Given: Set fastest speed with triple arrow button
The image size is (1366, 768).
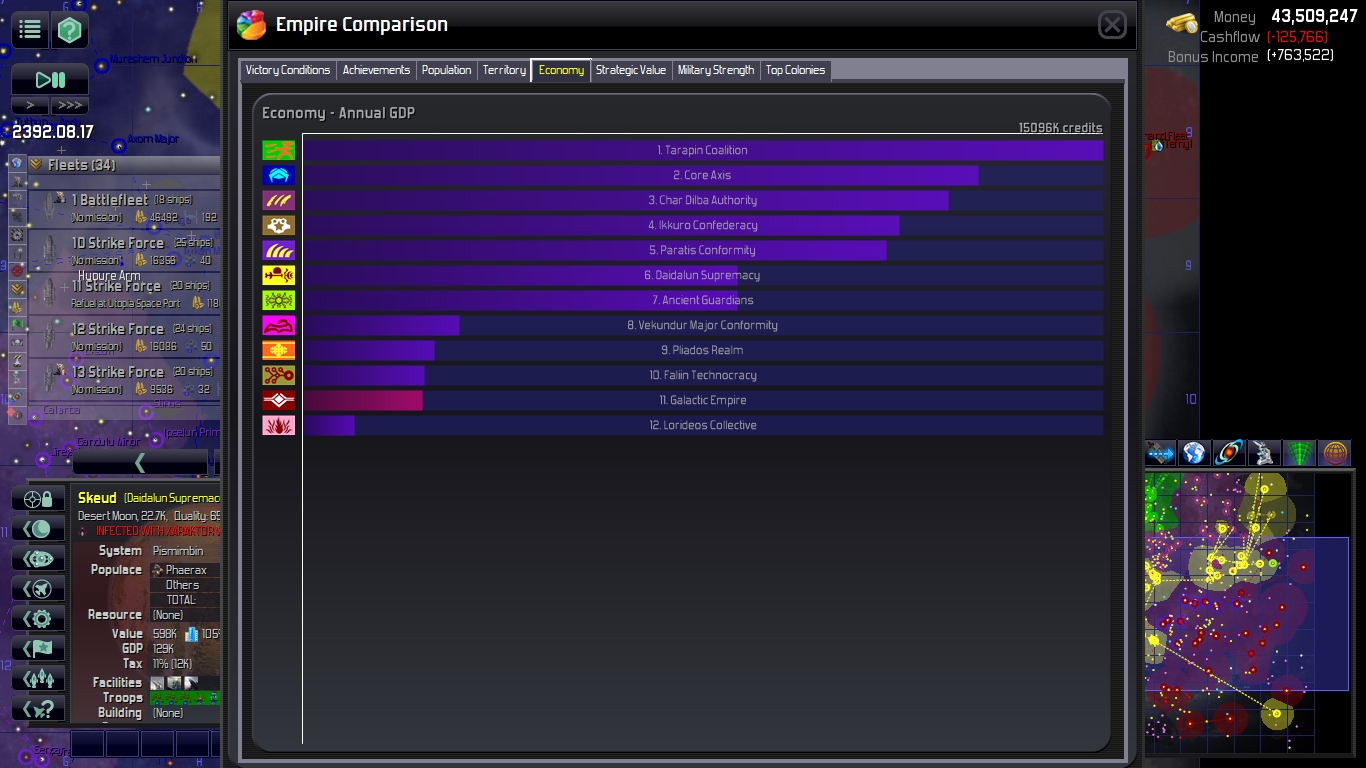Looking at the screenshot, I should point(69,105).
